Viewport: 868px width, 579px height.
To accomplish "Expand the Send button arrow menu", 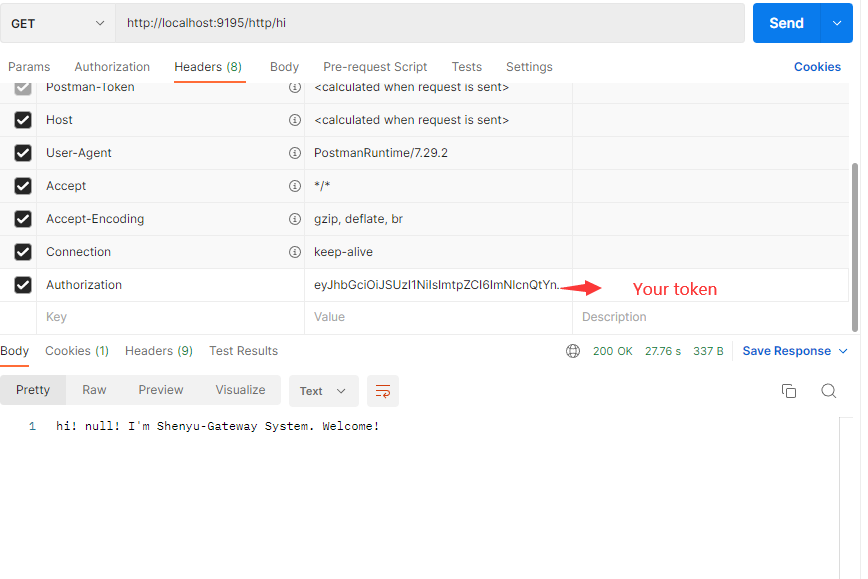I will coord(836,23).
